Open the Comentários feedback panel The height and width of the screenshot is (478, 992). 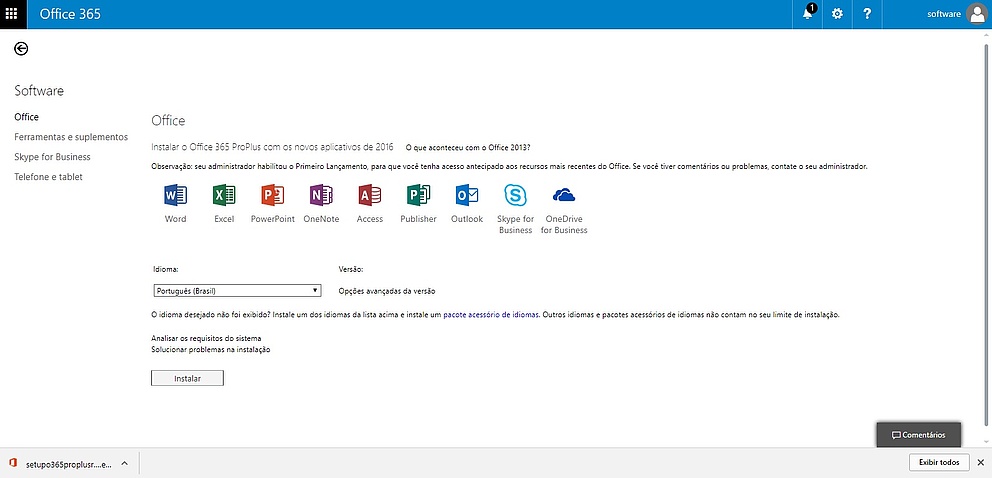click(918, 435)
